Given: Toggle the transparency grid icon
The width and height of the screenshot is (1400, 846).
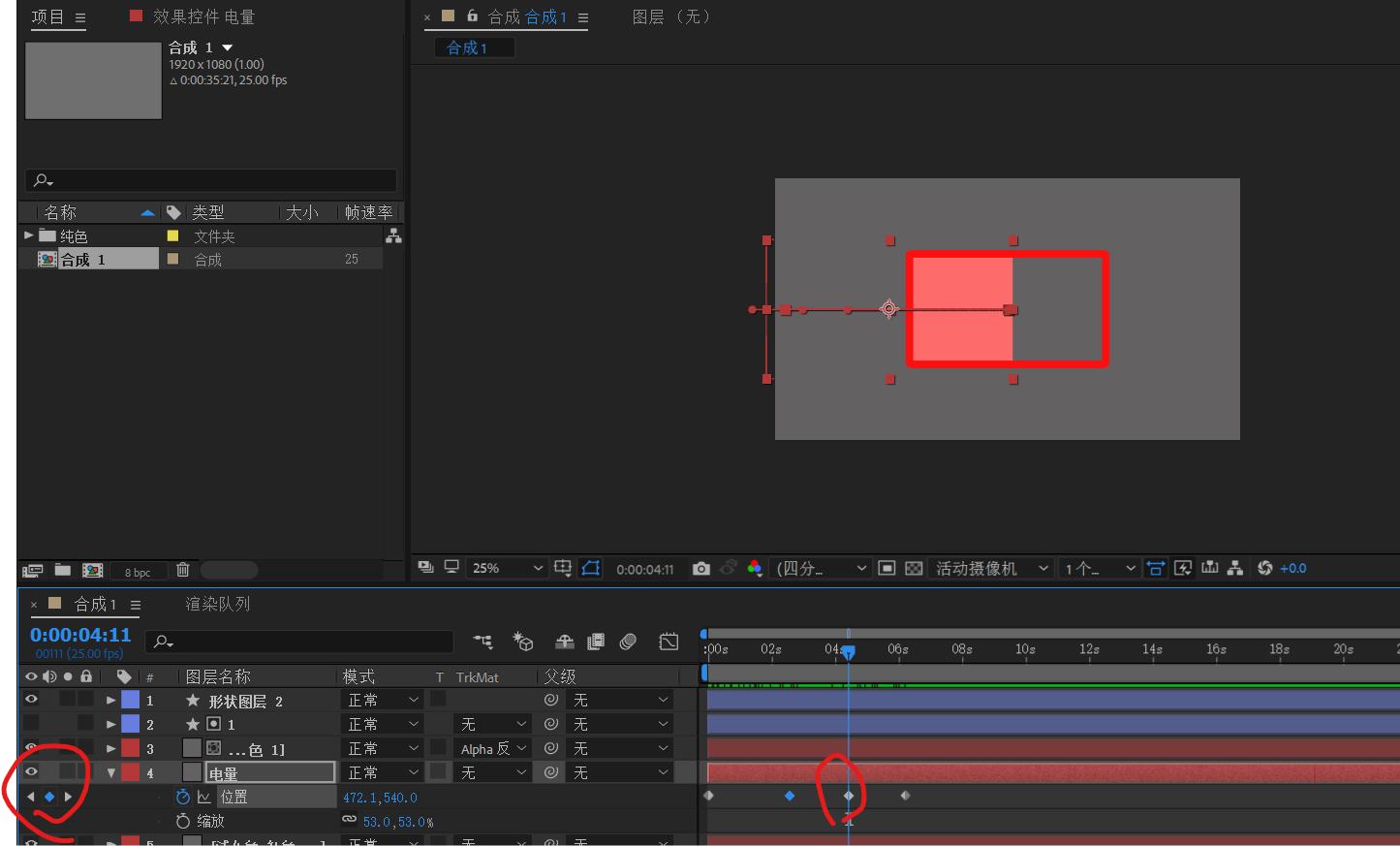Looking at the screenshot, I should pos(913,569).
